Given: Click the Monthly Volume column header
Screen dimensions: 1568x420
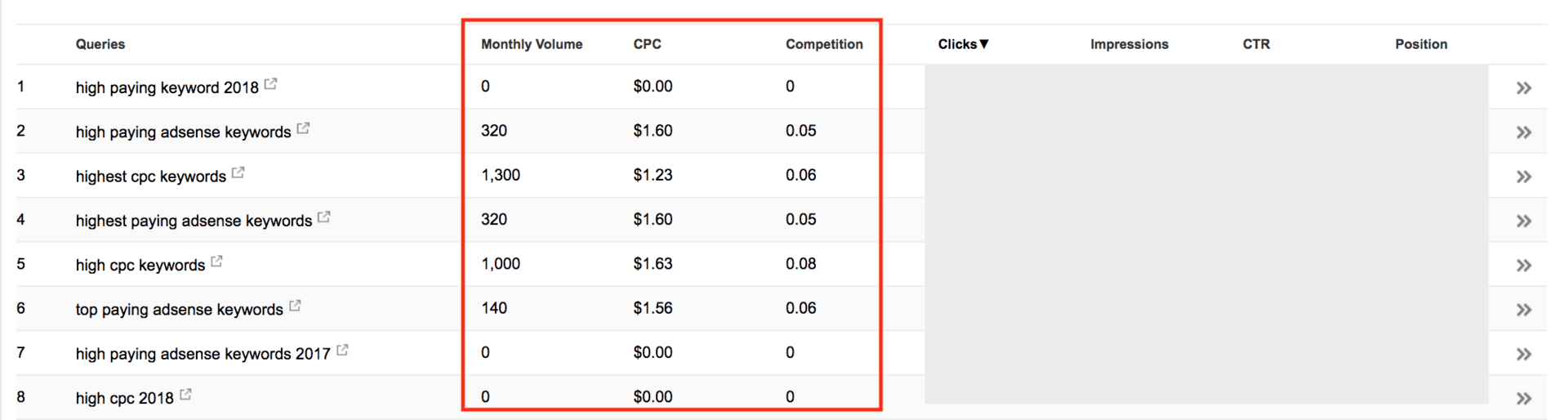Looking at the screenshot, I should pyautogui.click(x=532, y=44).
